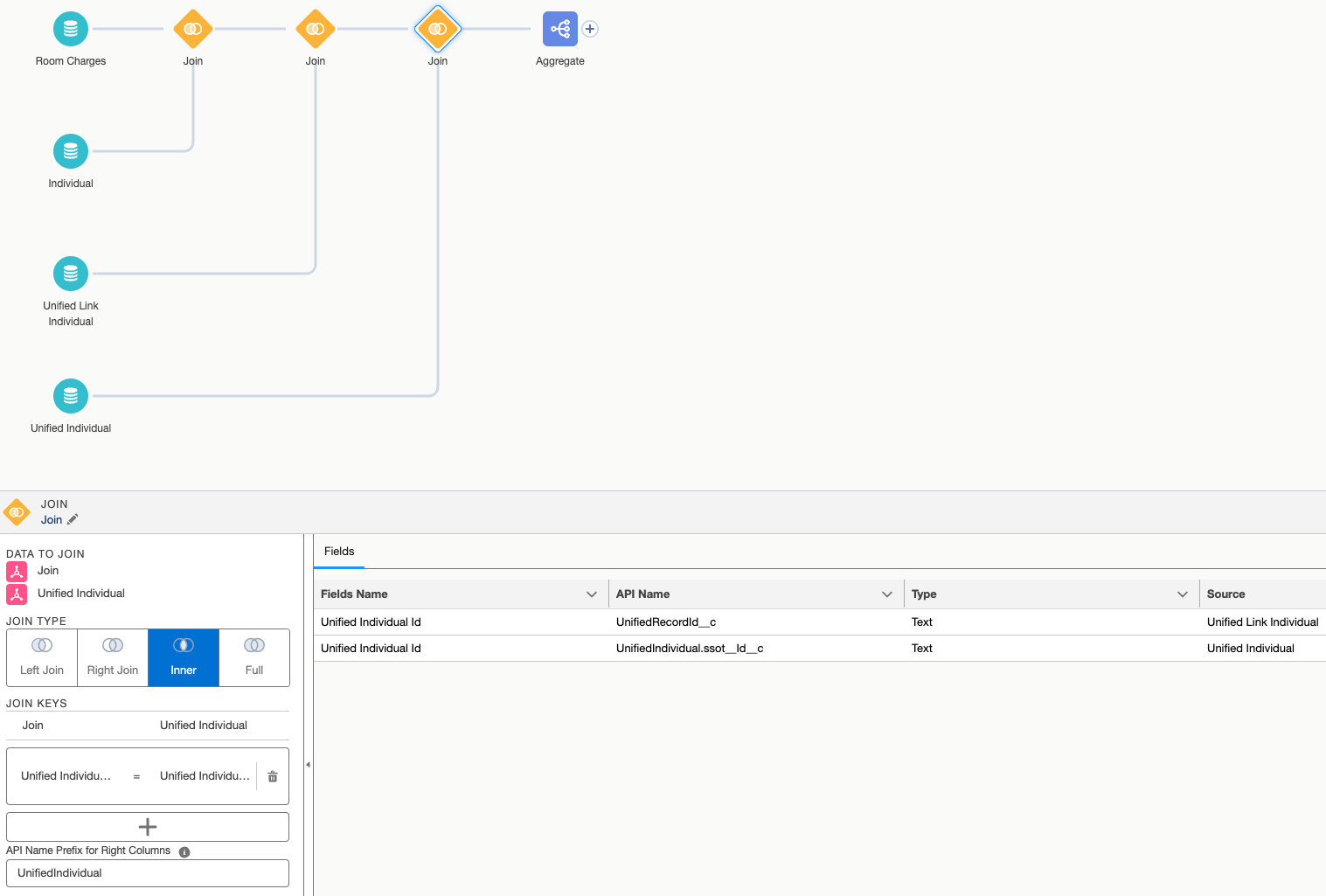Switch to the Fields tab
Image resolution: width=1326 pixels, height=896 pixels.
point(339,552)
